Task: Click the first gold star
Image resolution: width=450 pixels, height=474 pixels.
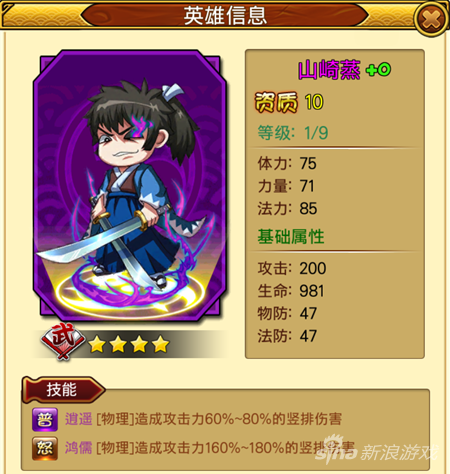Action: [97, 344]
